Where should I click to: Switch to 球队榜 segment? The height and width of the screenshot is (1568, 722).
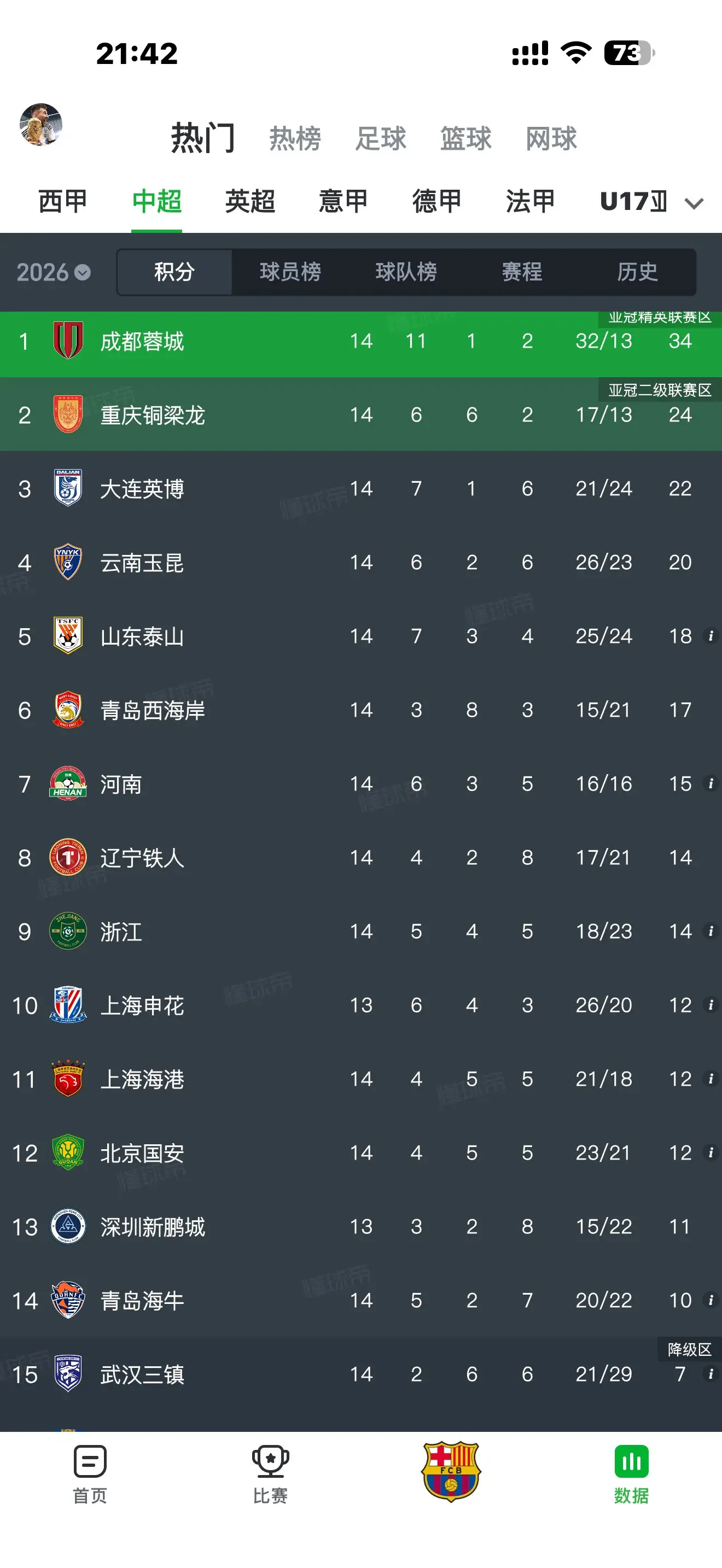406,272
